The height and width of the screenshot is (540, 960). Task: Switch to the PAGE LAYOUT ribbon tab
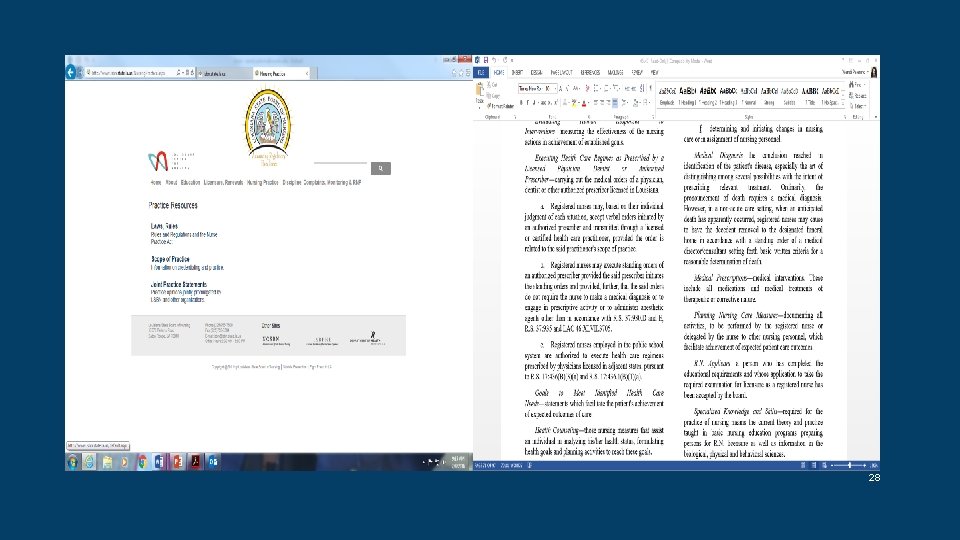coord(561,72)
